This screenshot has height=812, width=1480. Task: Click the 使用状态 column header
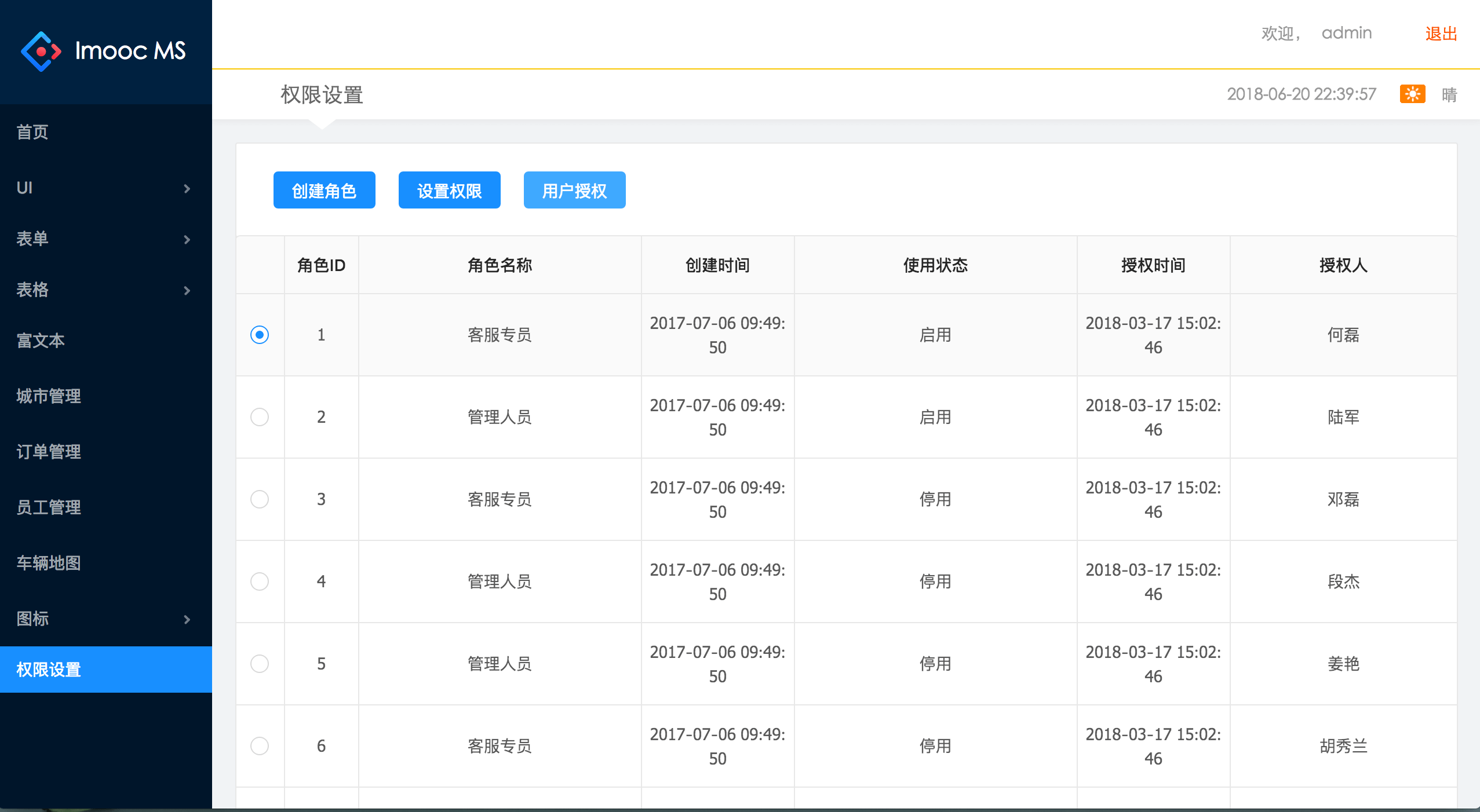(x=936, y=265)
